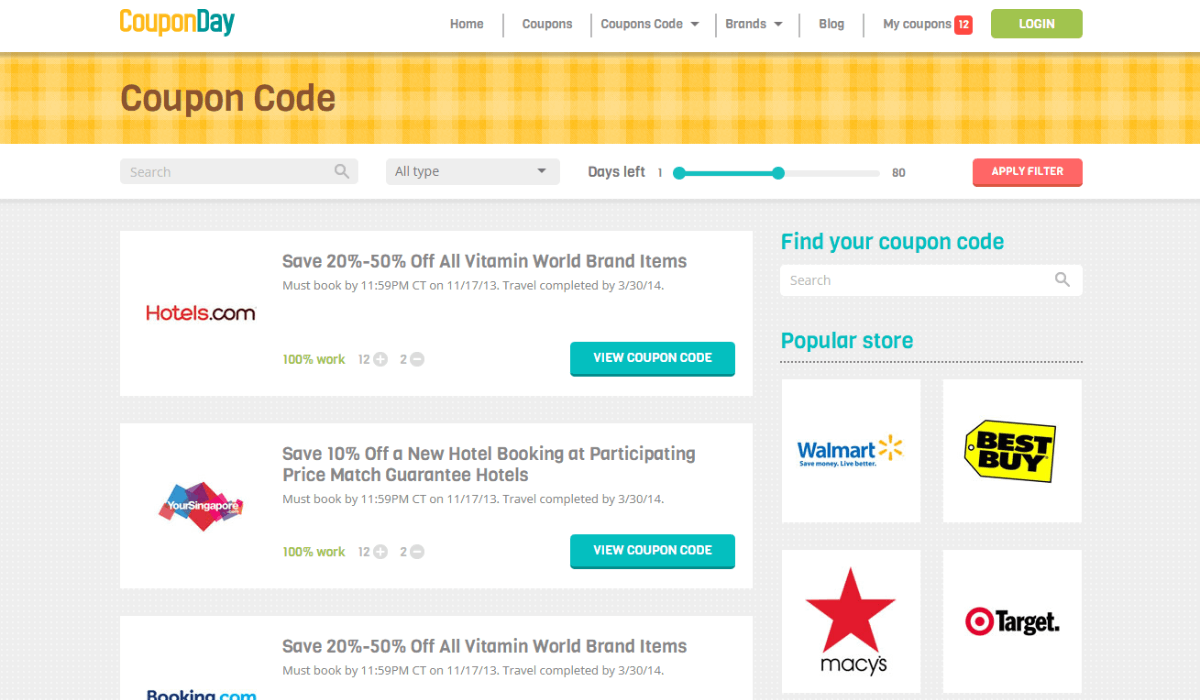This screenshot has height=700, width=1200.
Task: Select the Target store tile
Action: tap(1012, 621)
